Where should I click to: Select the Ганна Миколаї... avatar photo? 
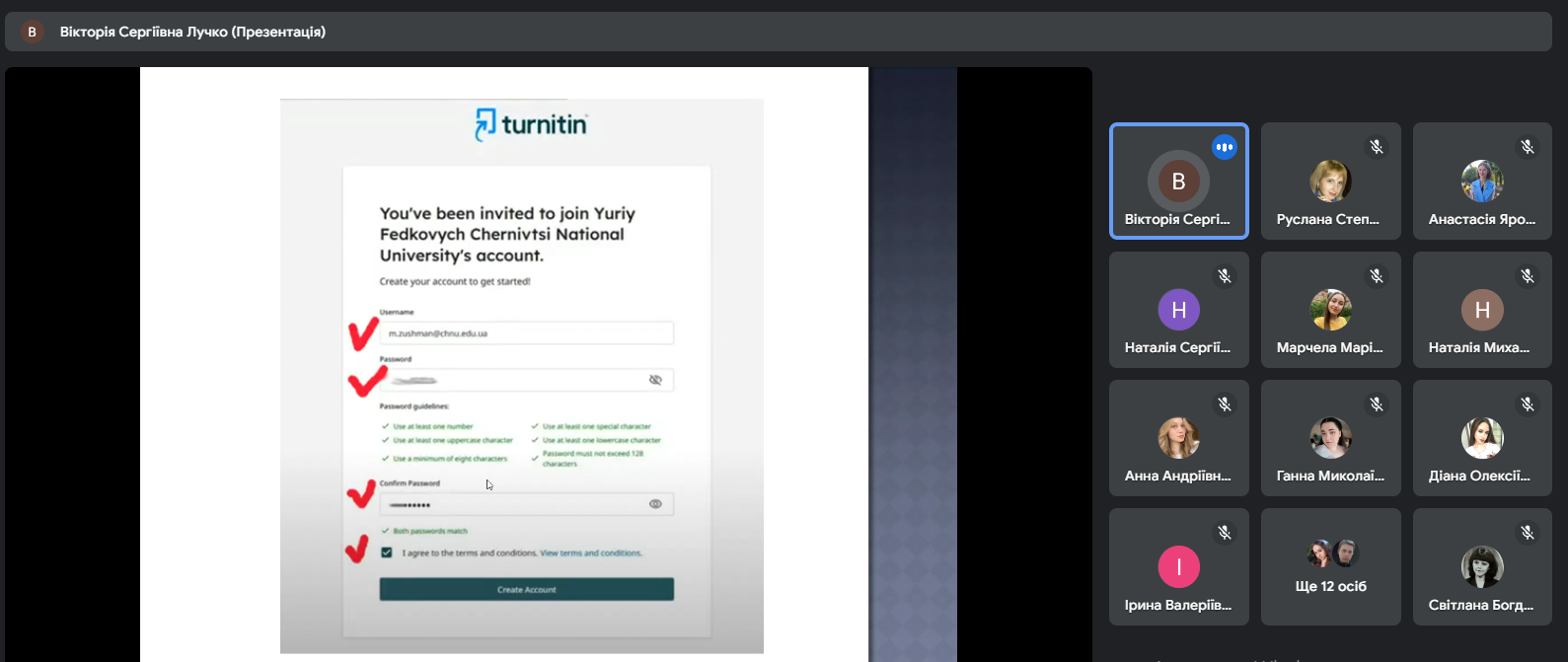[1330, 438]
